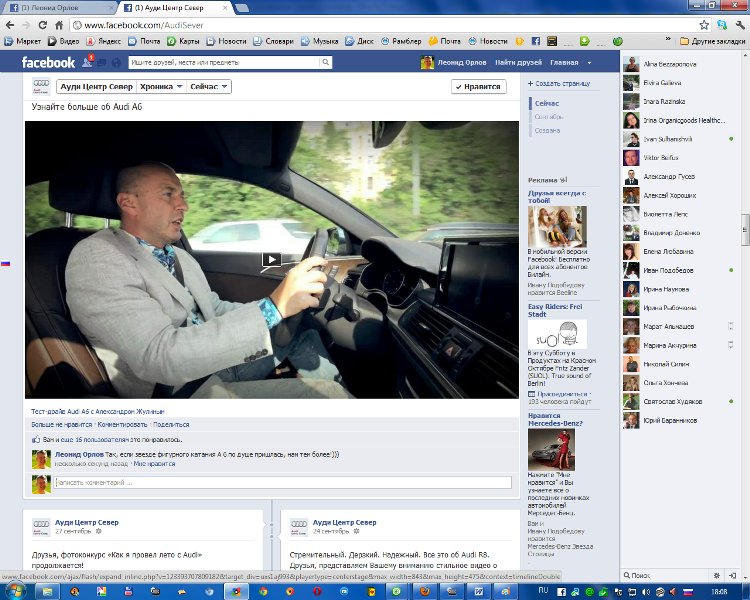Select Сейчас in timeline navigator
750x600 pixels.
(547, 103)
